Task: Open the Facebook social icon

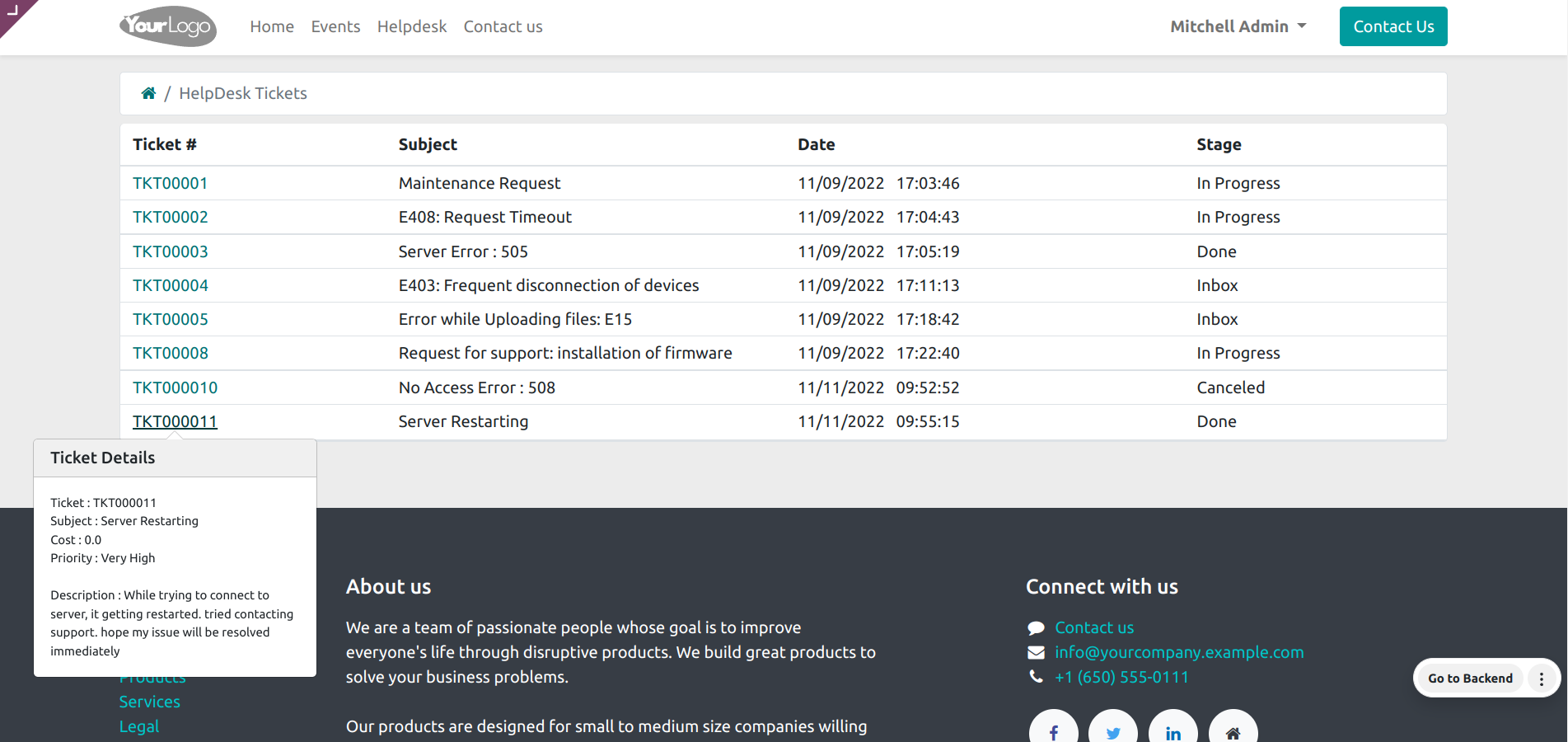Action: (1053, 731)
